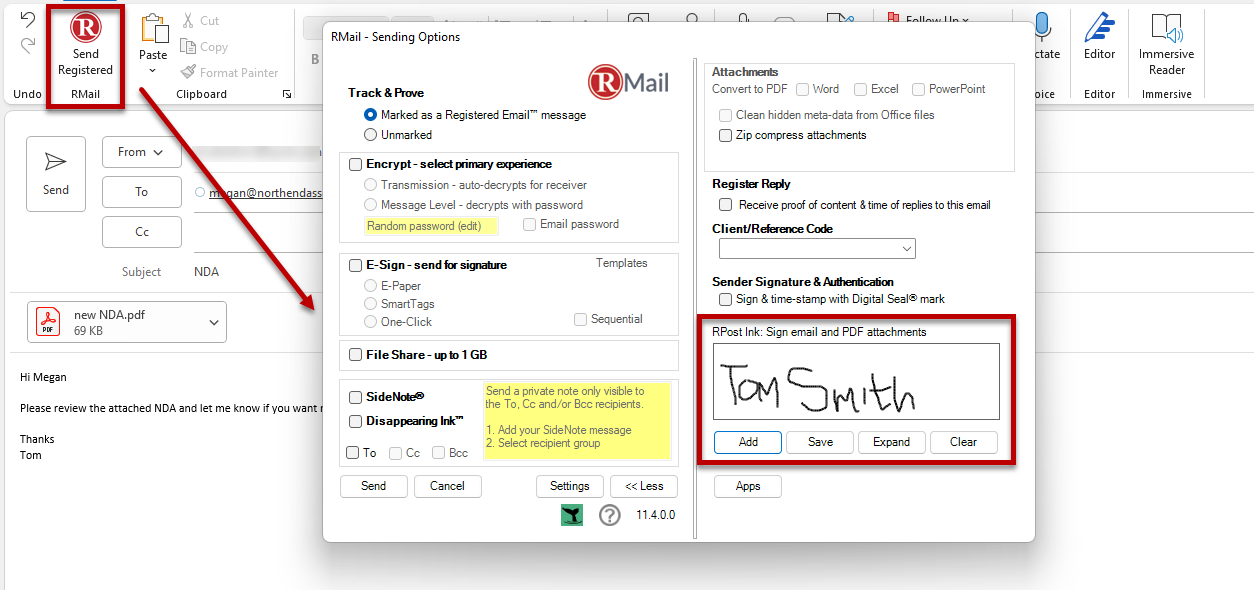Enable E-Sign send for signature checkbox
The height and width of the screenshot is (590, 1254).
pyautogui.click(x=355, y=265)
